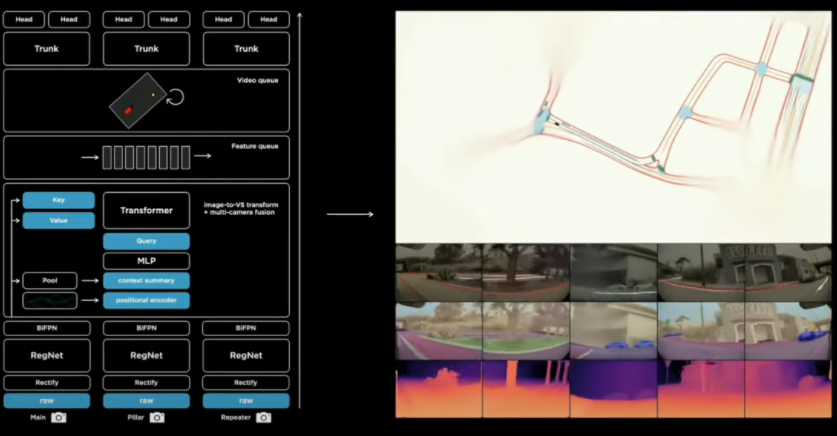Image resolution: width=837 pixels, height=436 pixels.
Task: Click the depth map showing a tree trunk
Action: coord(526,389)
